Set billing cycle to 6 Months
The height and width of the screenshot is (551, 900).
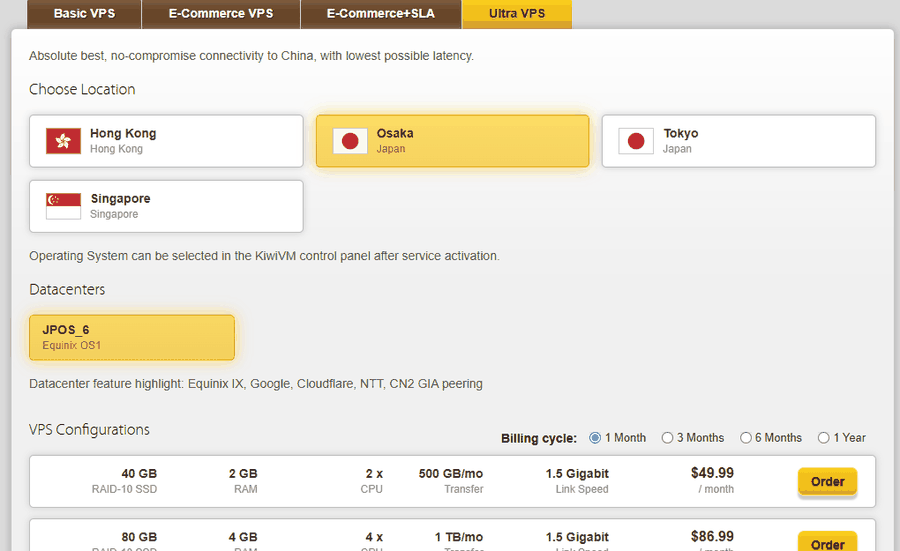click(x=746, y=438)
